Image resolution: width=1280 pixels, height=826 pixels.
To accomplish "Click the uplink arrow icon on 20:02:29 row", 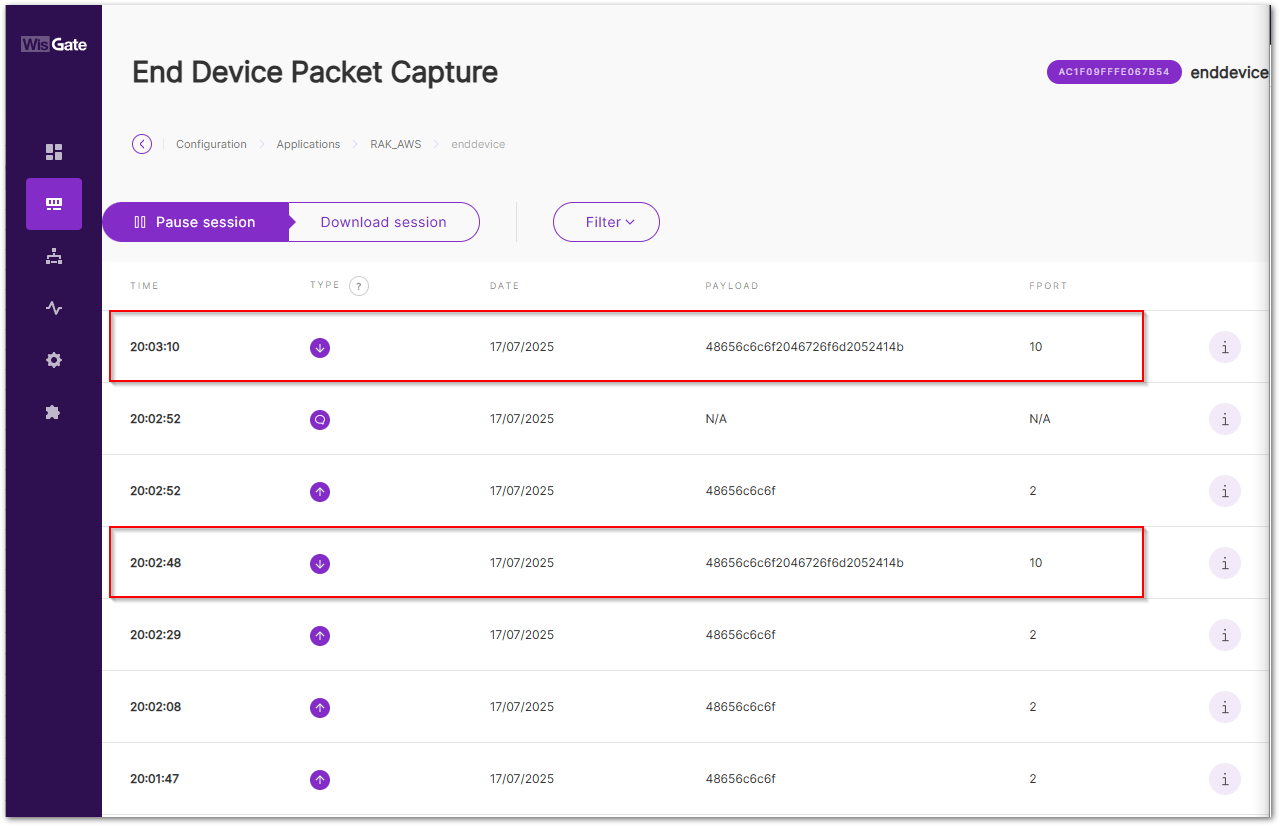I will [320, 635].
